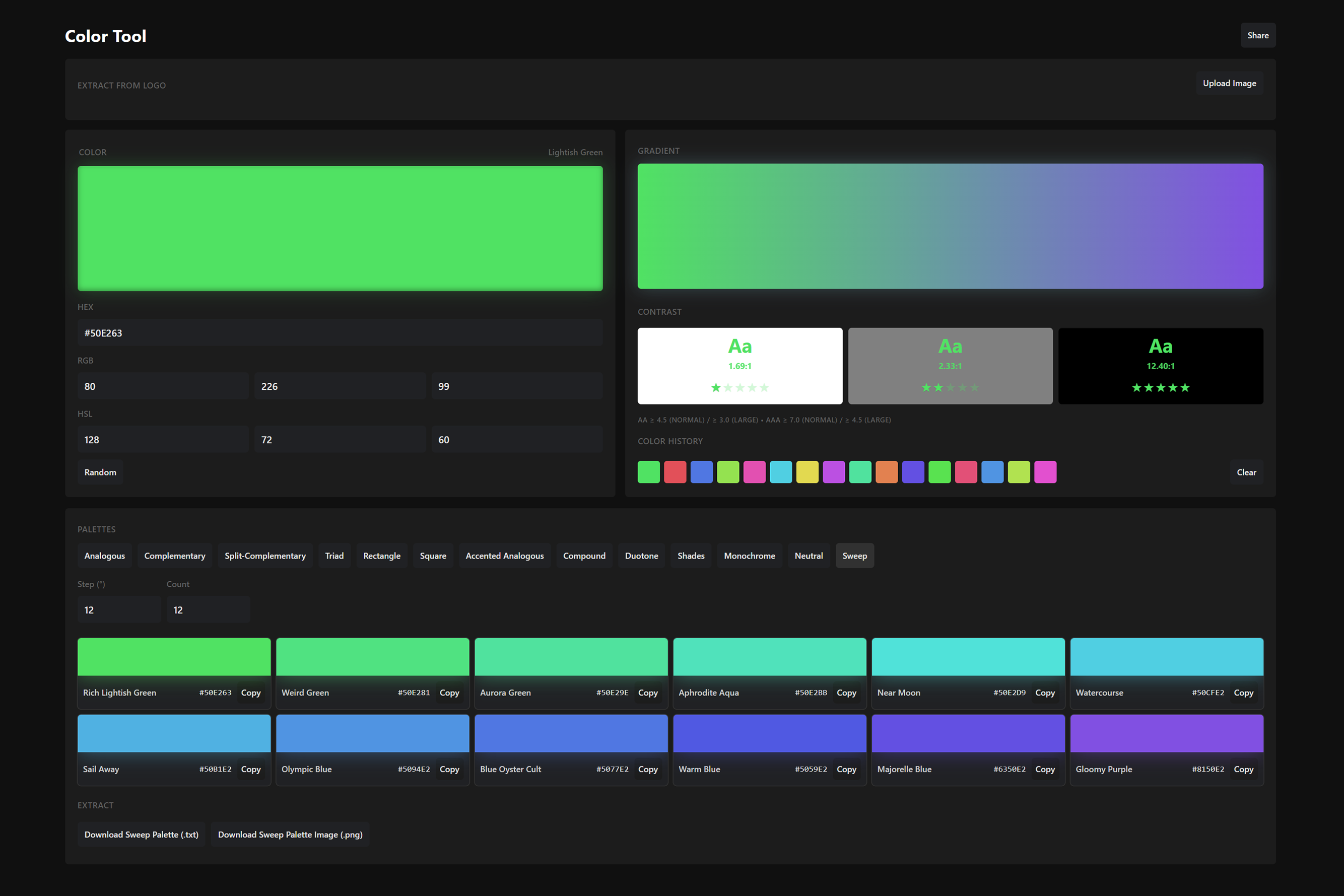Click the orange swatch in color history

point(886,472)
